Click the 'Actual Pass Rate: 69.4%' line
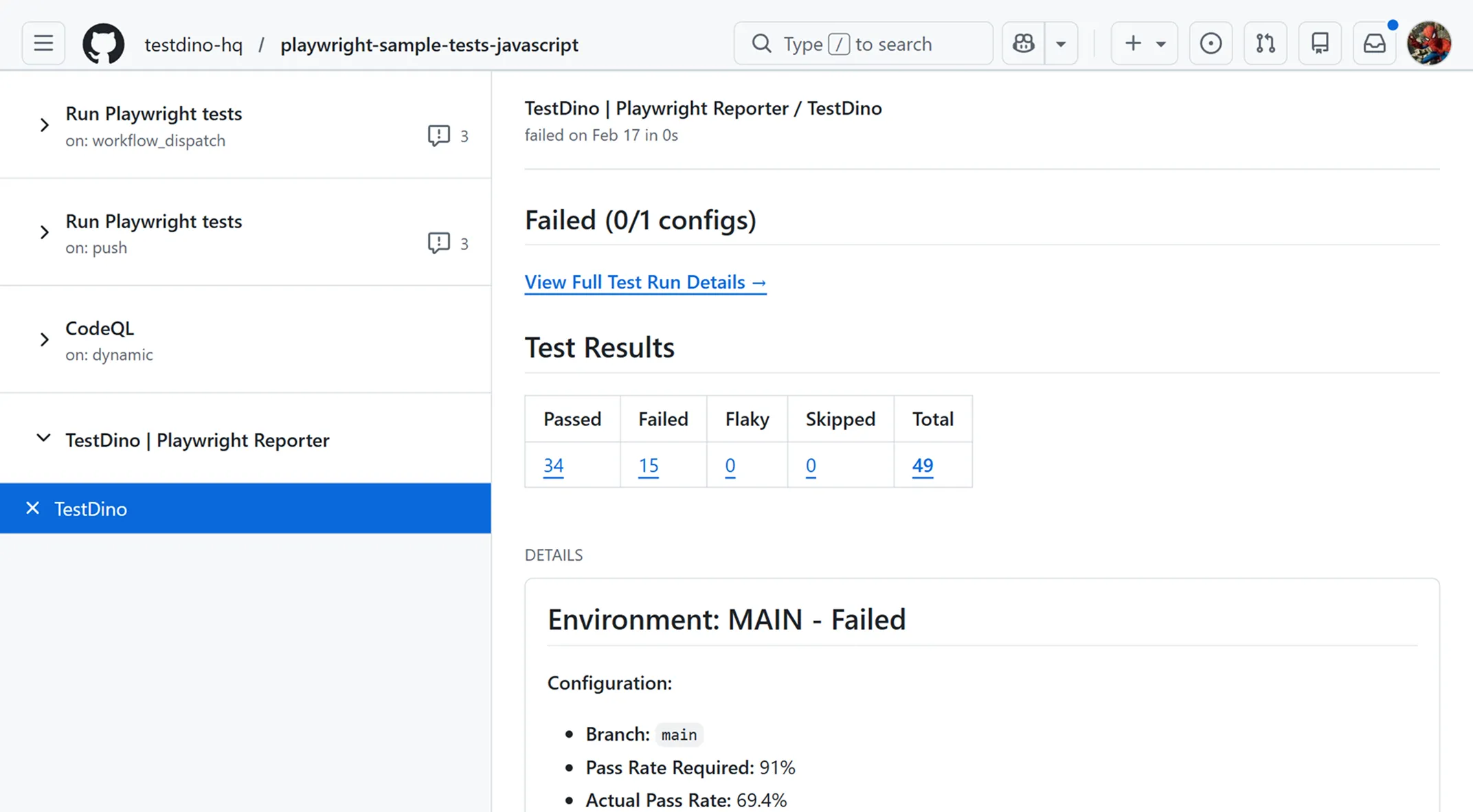 click(686, 801)
